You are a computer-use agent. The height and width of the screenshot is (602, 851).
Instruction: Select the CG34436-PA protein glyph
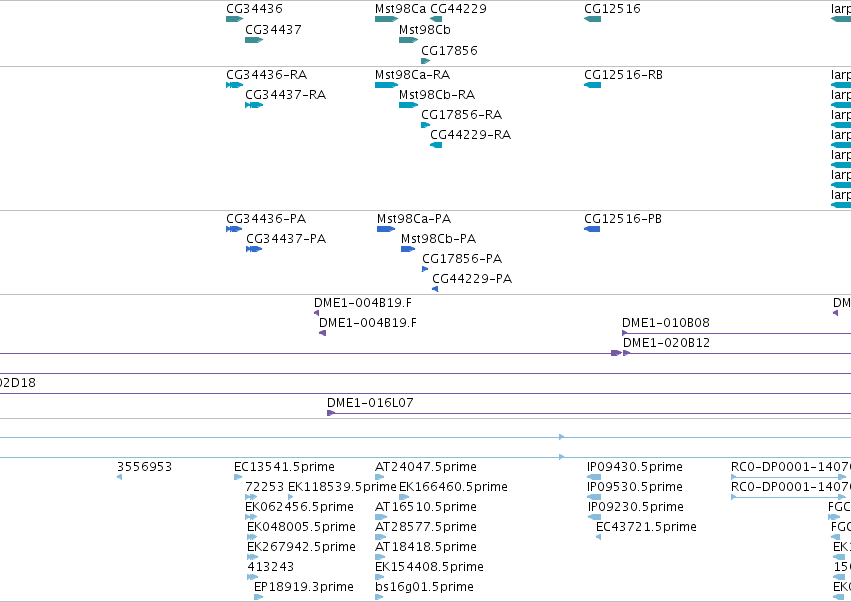(234, 229)
